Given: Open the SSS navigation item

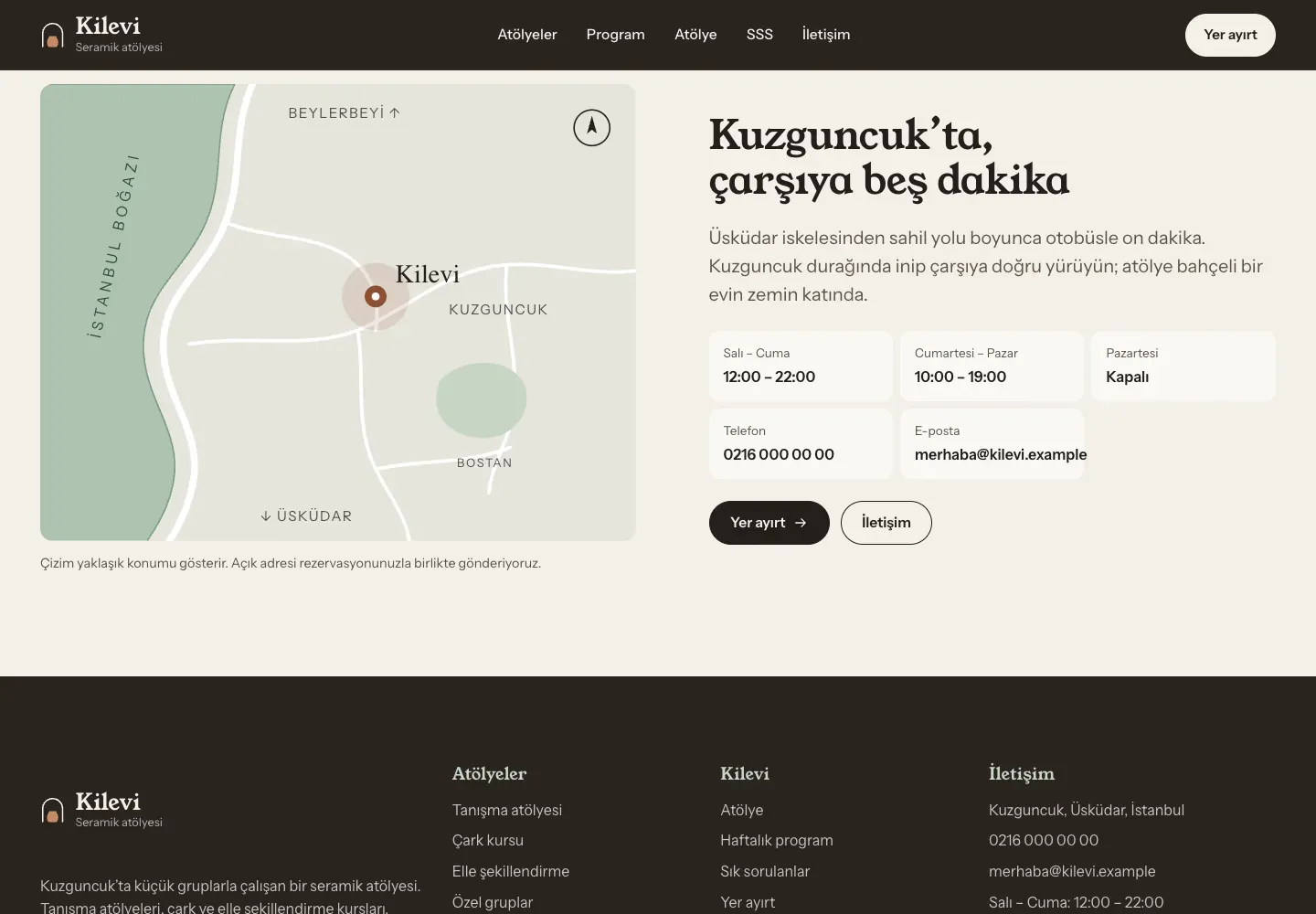Looking at the screenshot, I should (759, 35).
